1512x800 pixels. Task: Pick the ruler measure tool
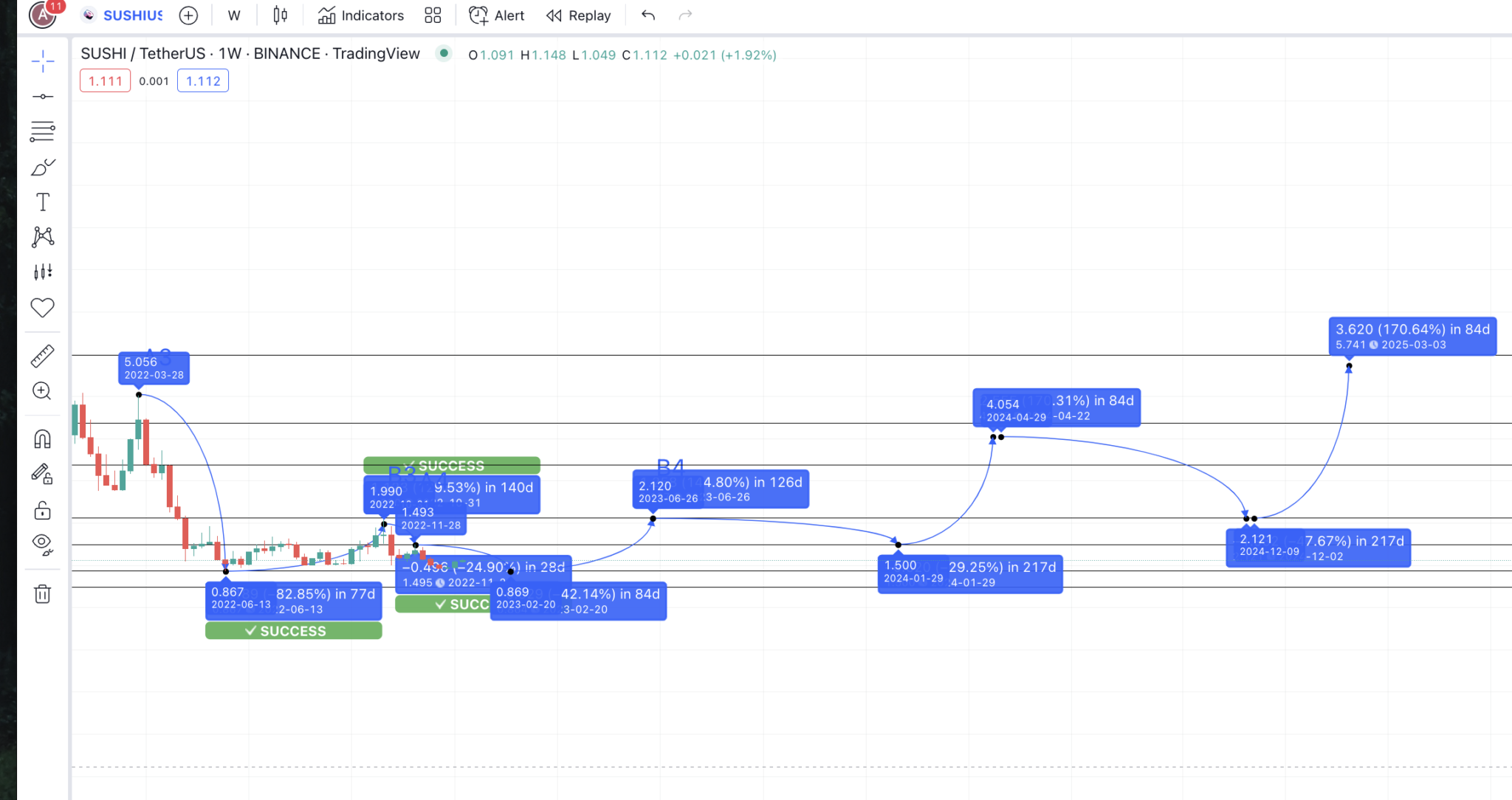tap(43, 356)
